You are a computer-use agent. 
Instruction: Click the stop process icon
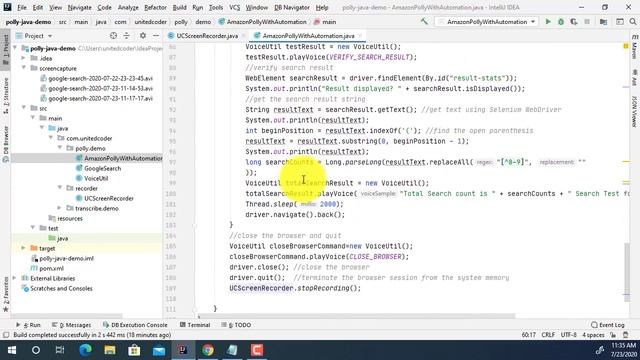[587, 22]
